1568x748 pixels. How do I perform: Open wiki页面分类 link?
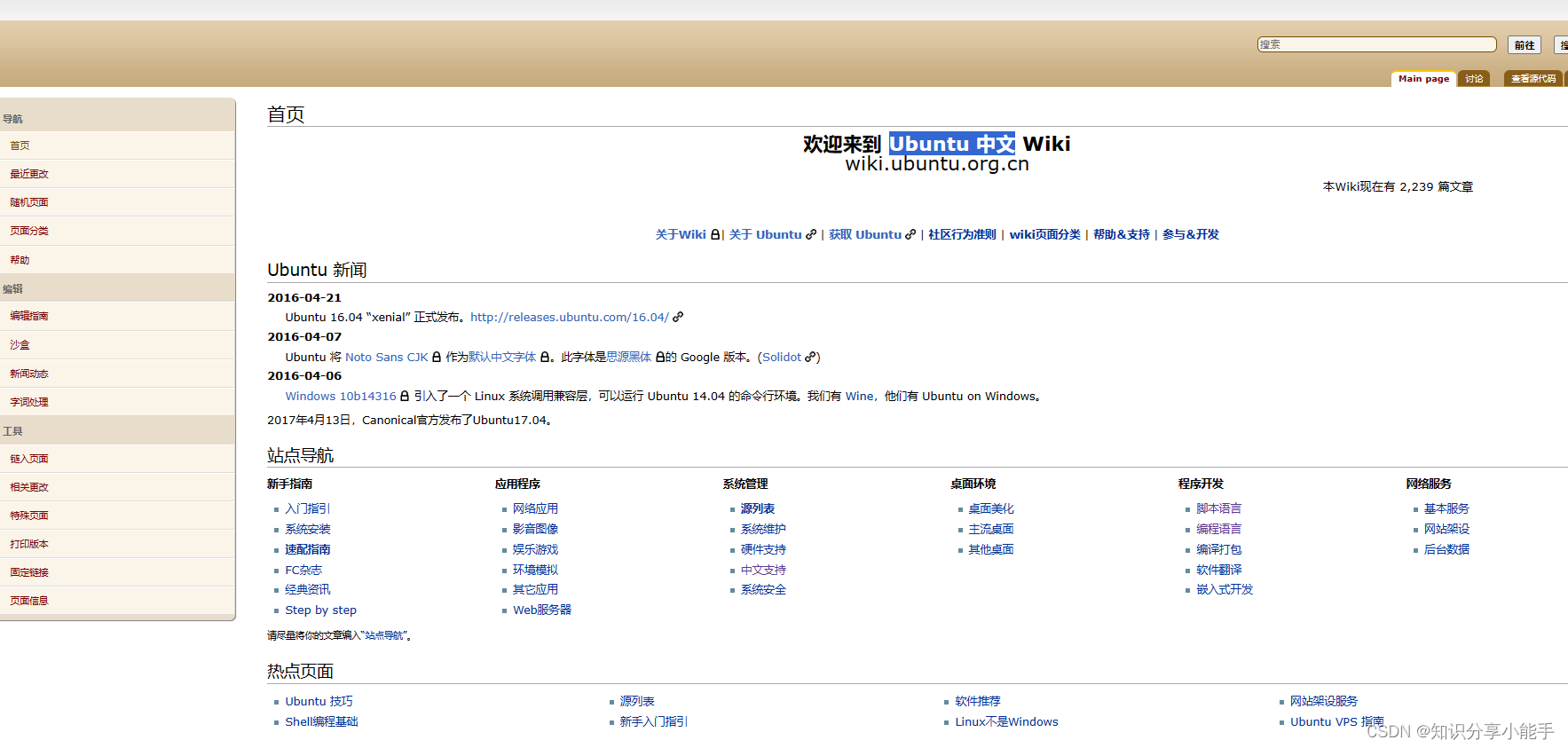1044,234
